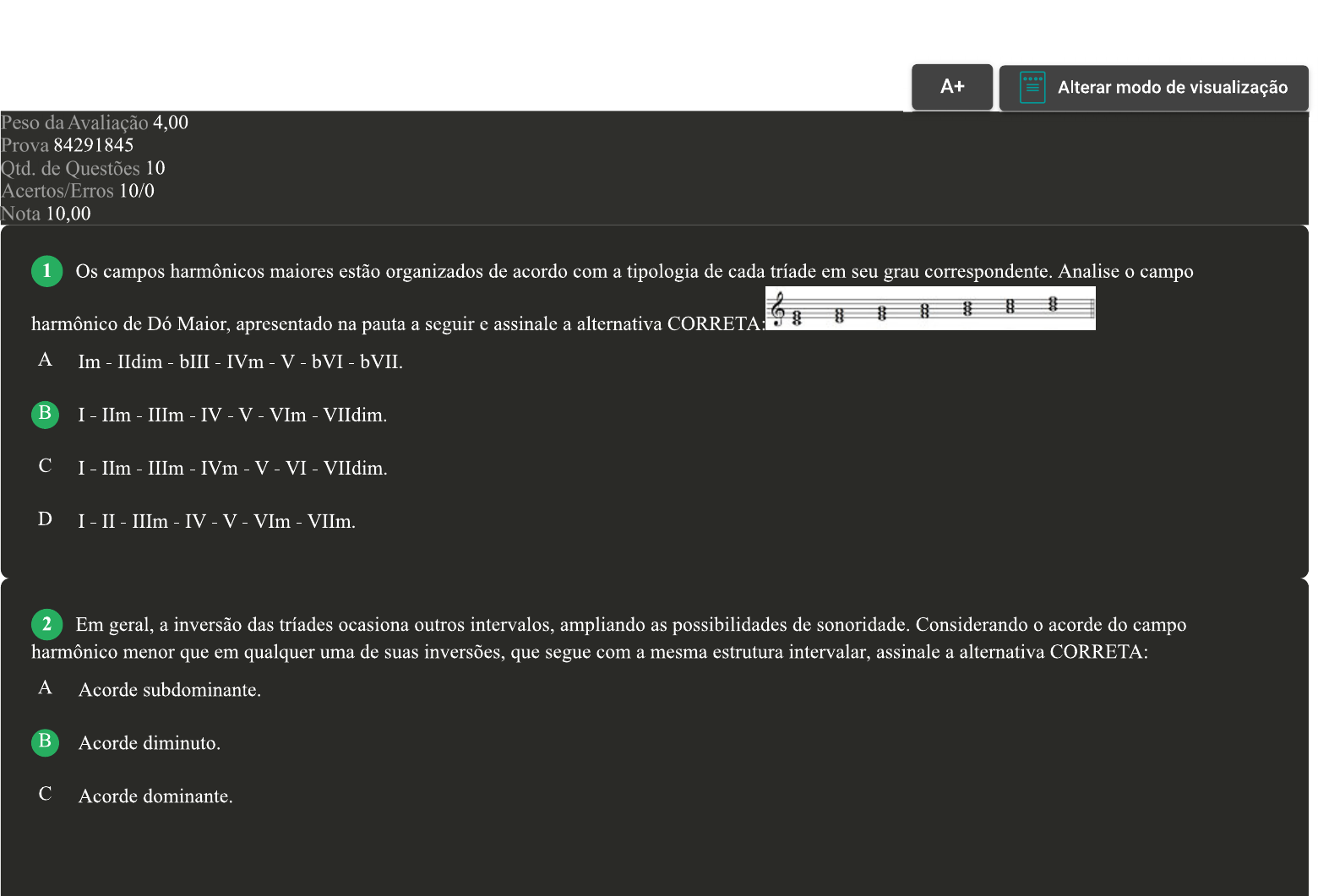This screenshot has height=896, width=1318.
Task: Open the Dó Maior staff notation image
Action: [x=929, y=308]
